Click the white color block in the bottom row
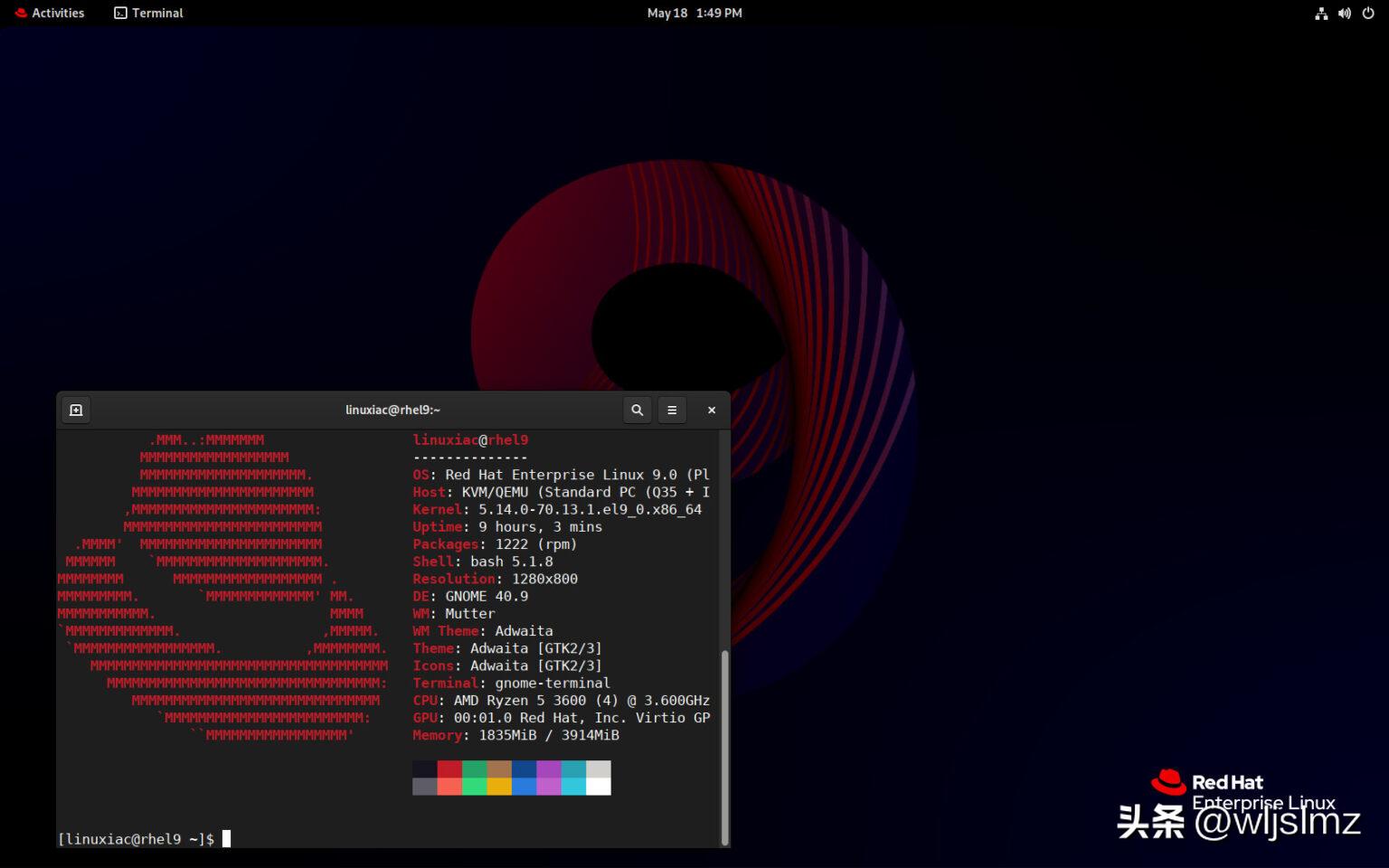The image size is (1389, 868). (x=599, y=787)
